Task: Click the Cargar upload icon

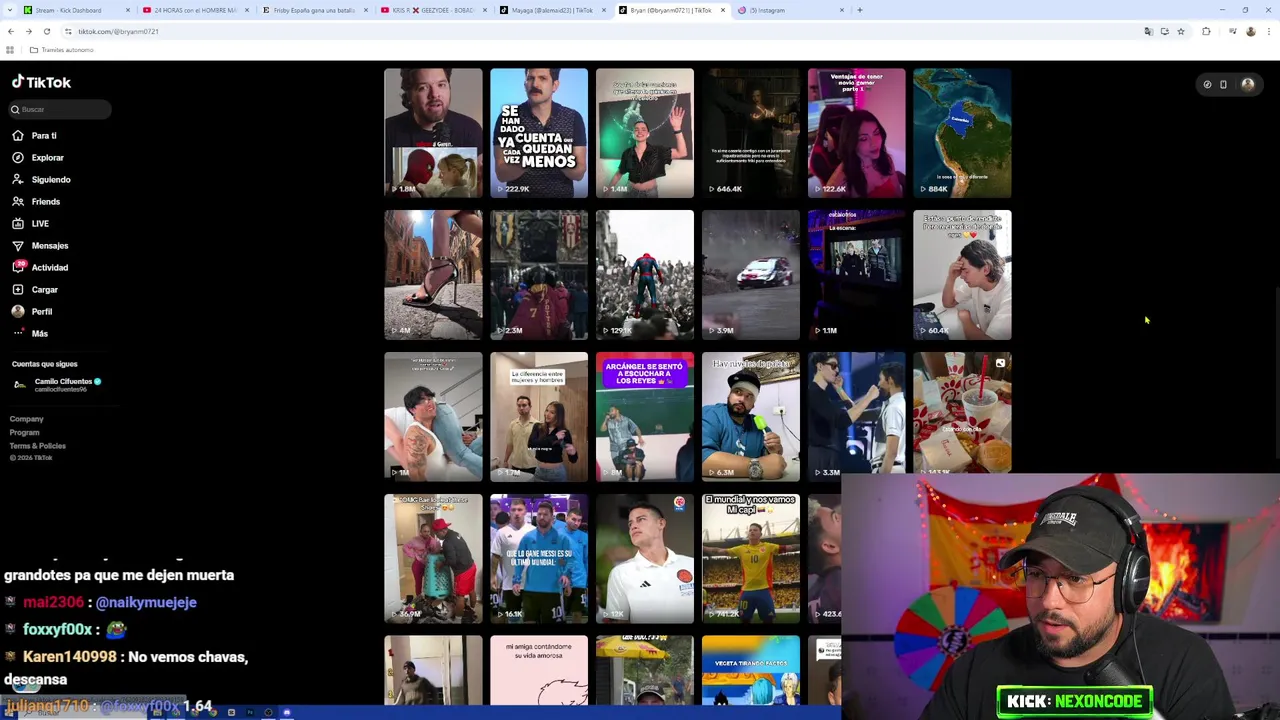Action: tap(18, 290)
